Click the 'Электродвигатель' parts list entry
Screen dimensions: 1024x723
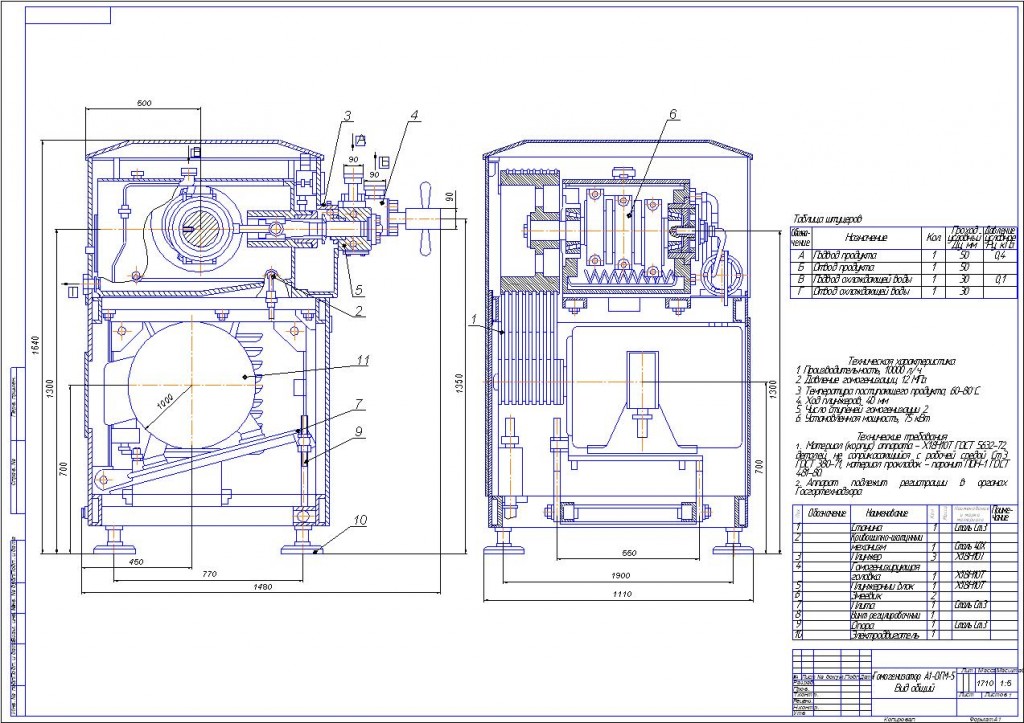[x=885, y=635]
